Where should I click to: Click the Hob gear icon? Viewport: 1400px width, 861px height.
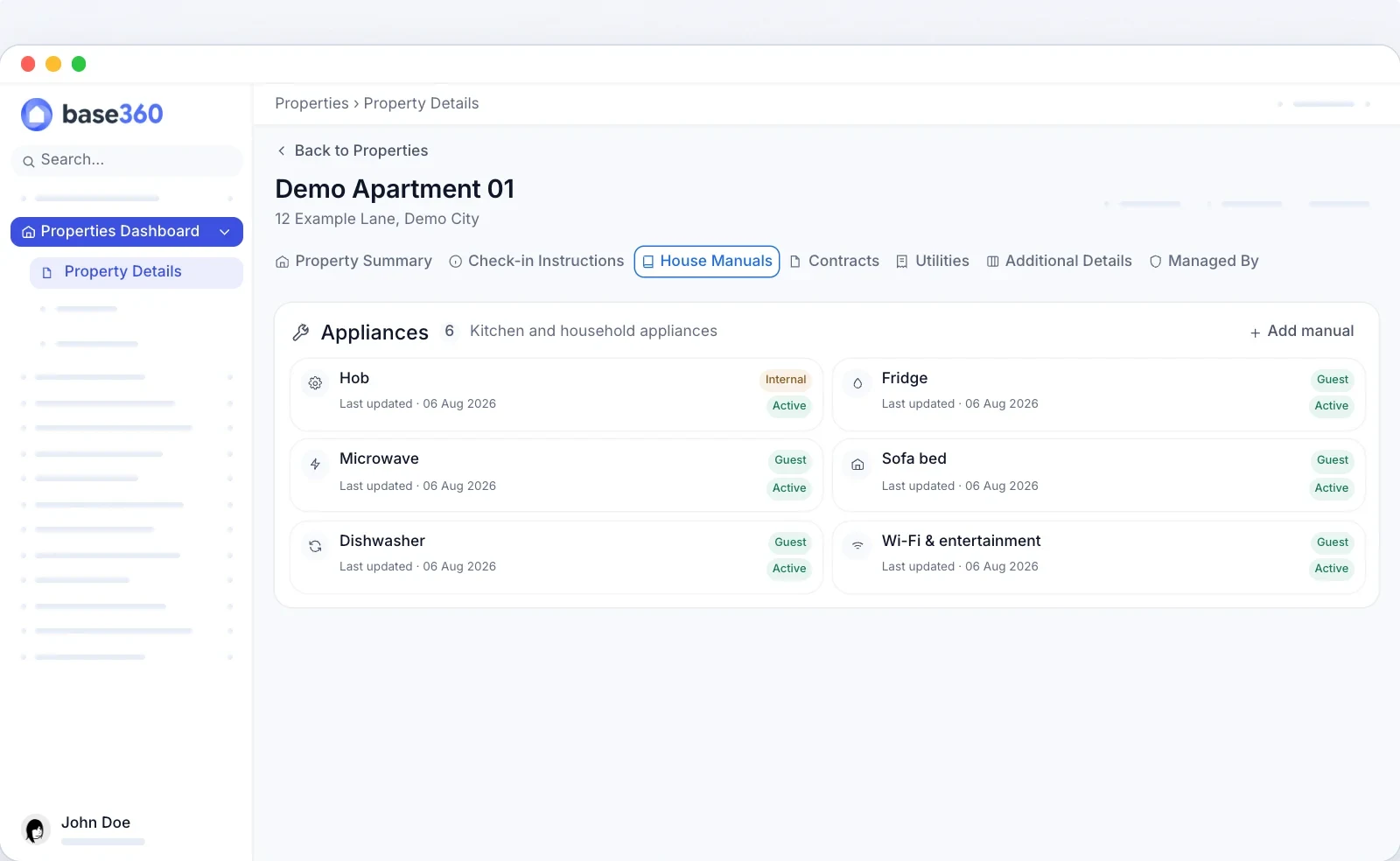[315, 383]
